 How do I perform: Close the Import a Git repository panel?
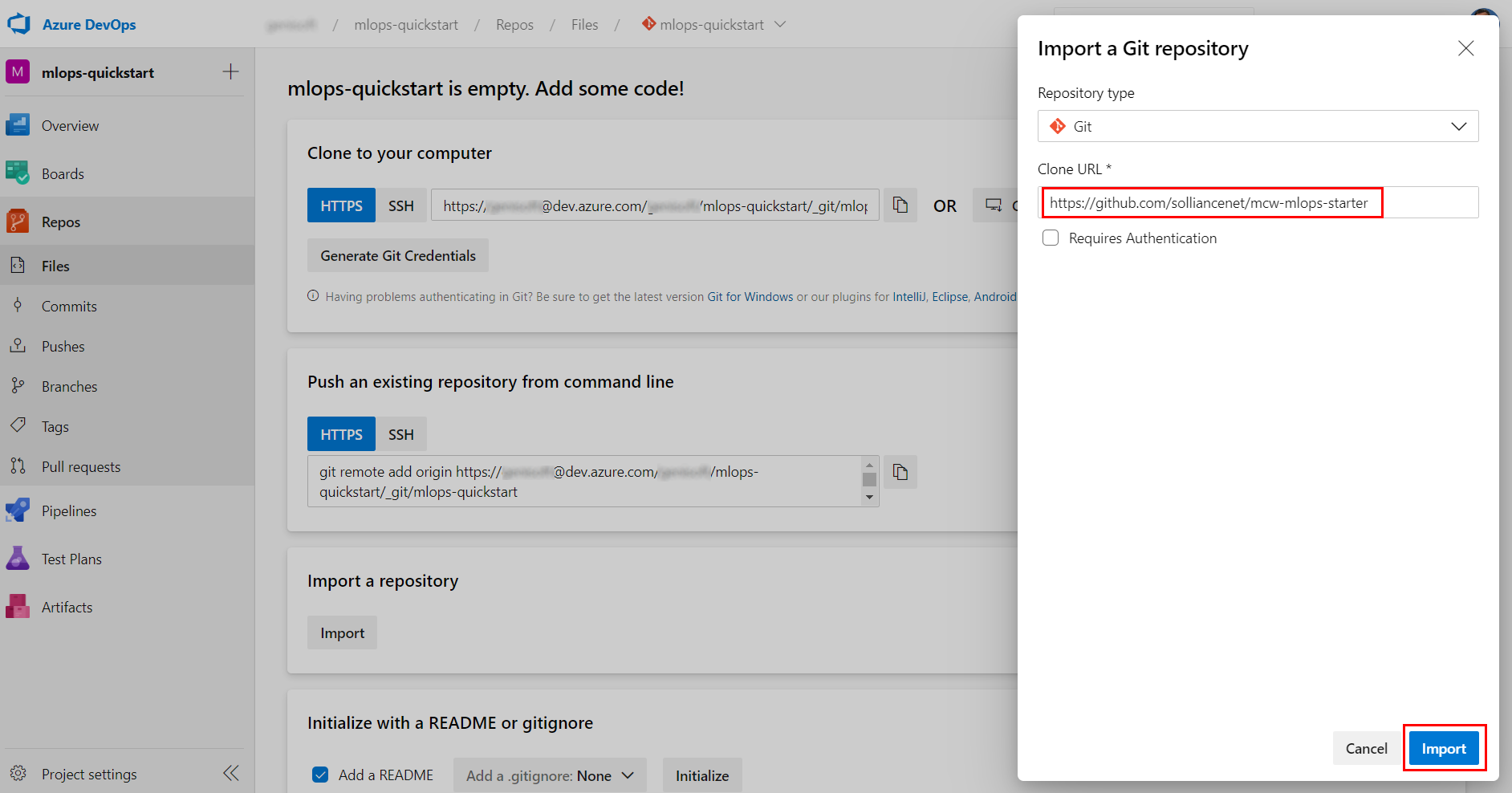tap(1466, 48)
